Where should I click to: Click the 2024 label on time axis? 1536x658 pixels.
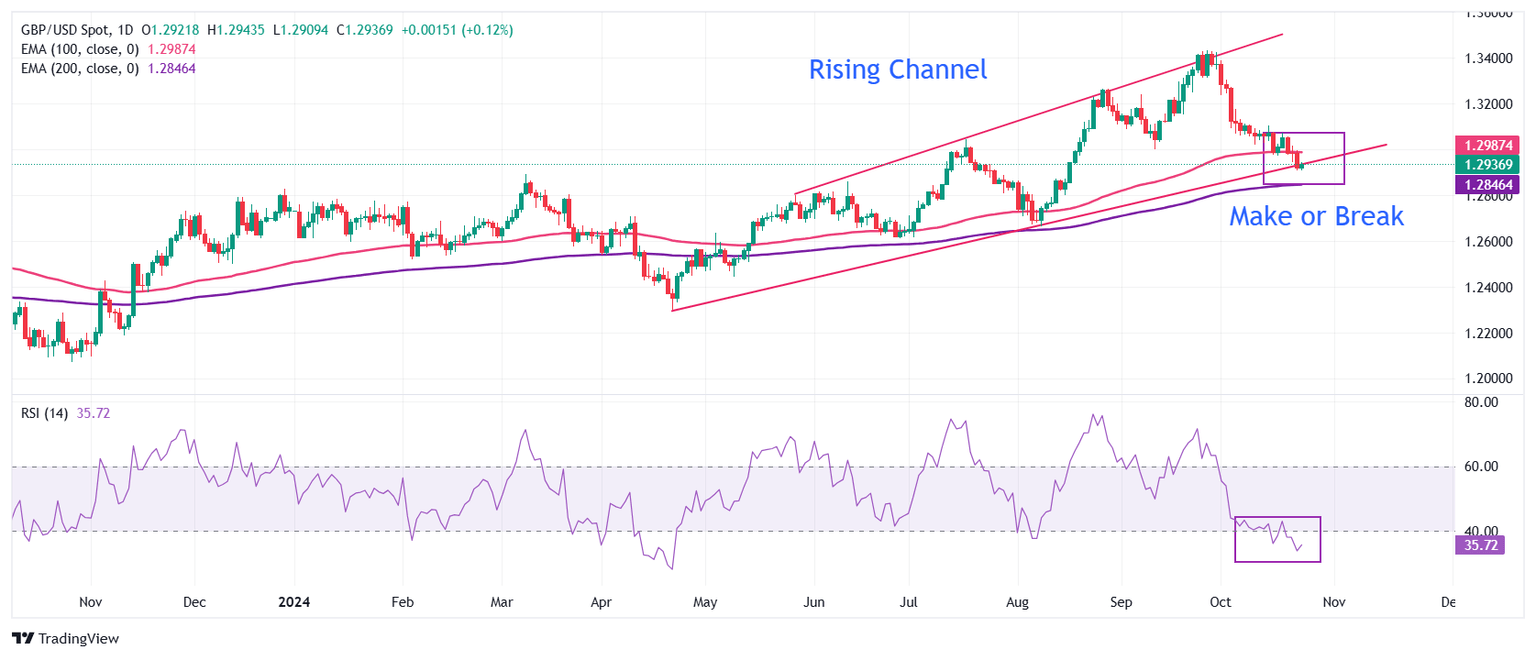coord(295,603)
